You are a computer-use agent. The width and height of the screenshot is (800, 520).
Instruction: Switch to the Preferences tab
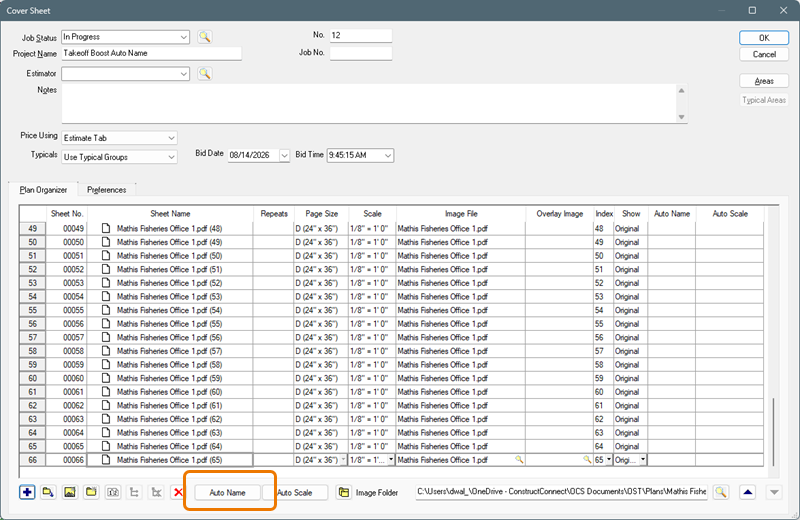107,190
